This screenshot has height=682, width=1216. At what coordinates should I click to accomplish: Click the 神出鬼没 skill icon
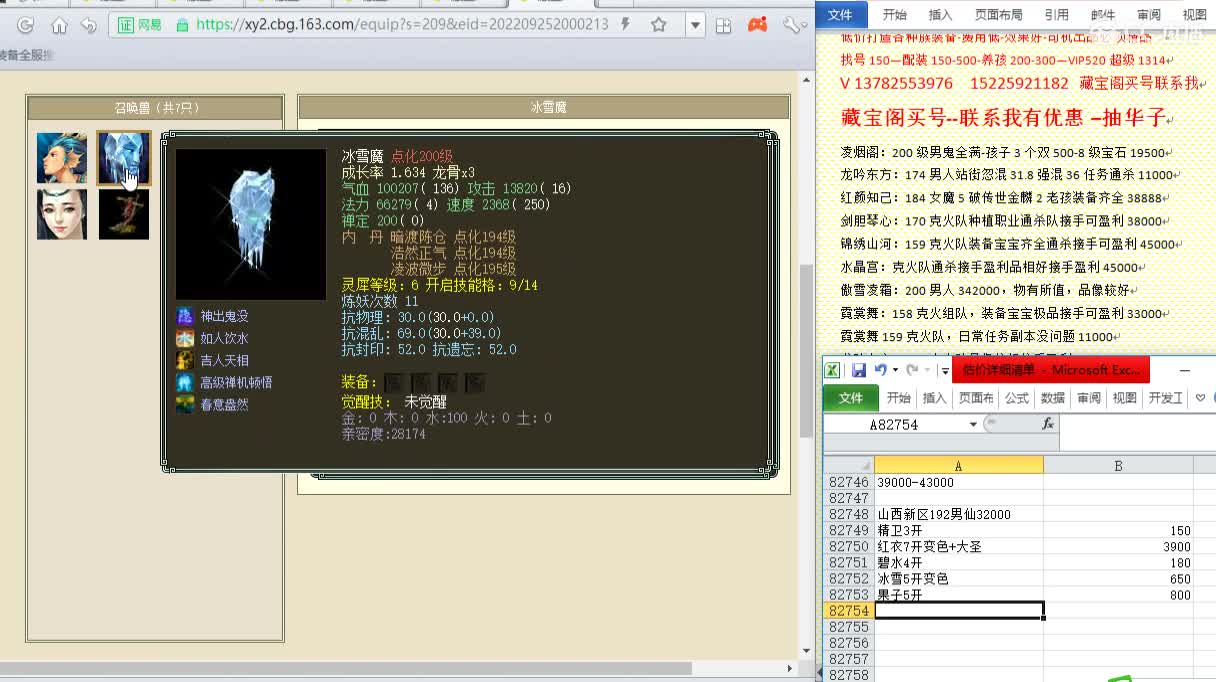click(185, 316)
